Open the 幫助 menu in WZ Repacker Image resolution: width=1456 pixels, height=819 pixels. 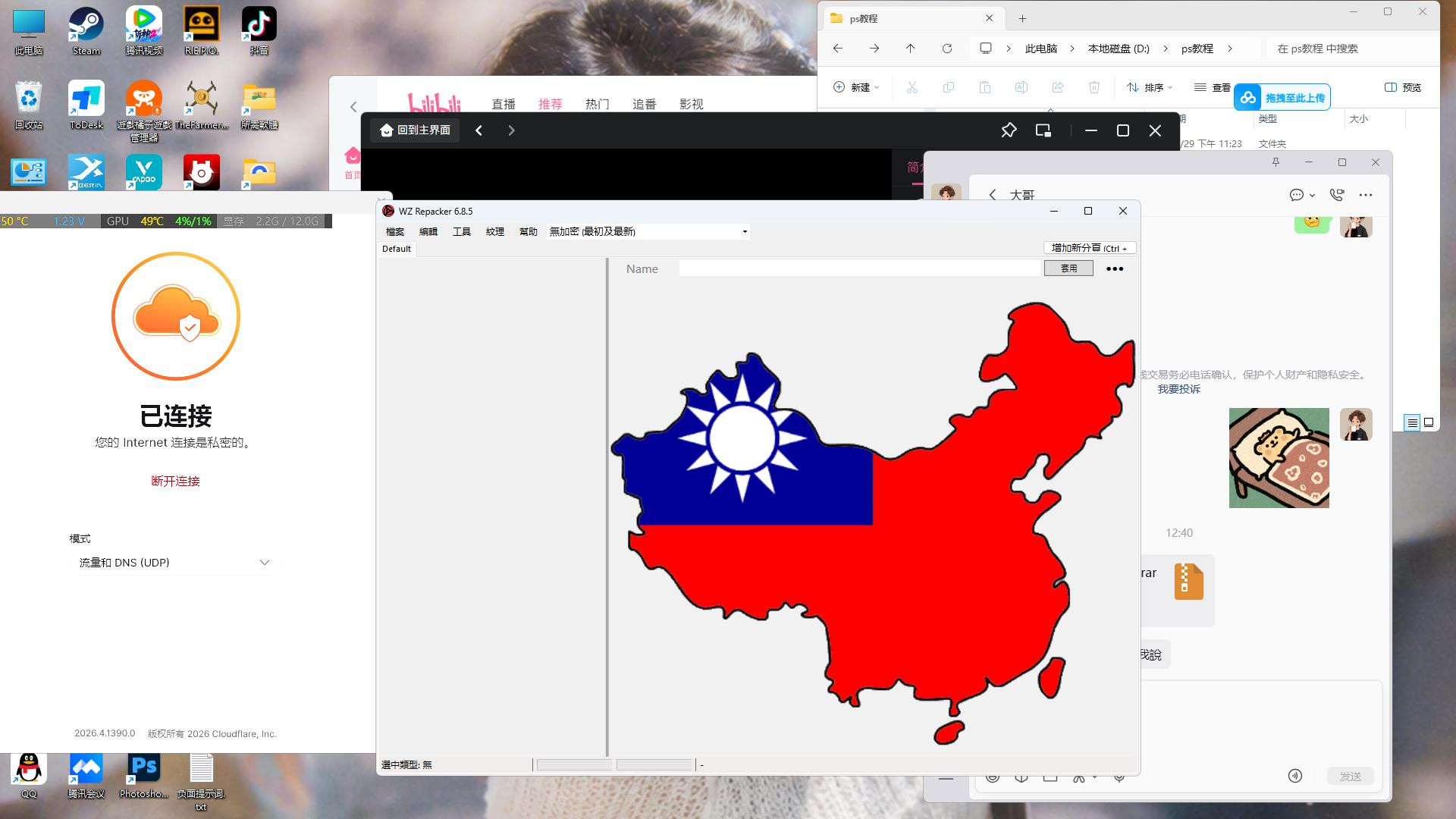tap(529, 231)
